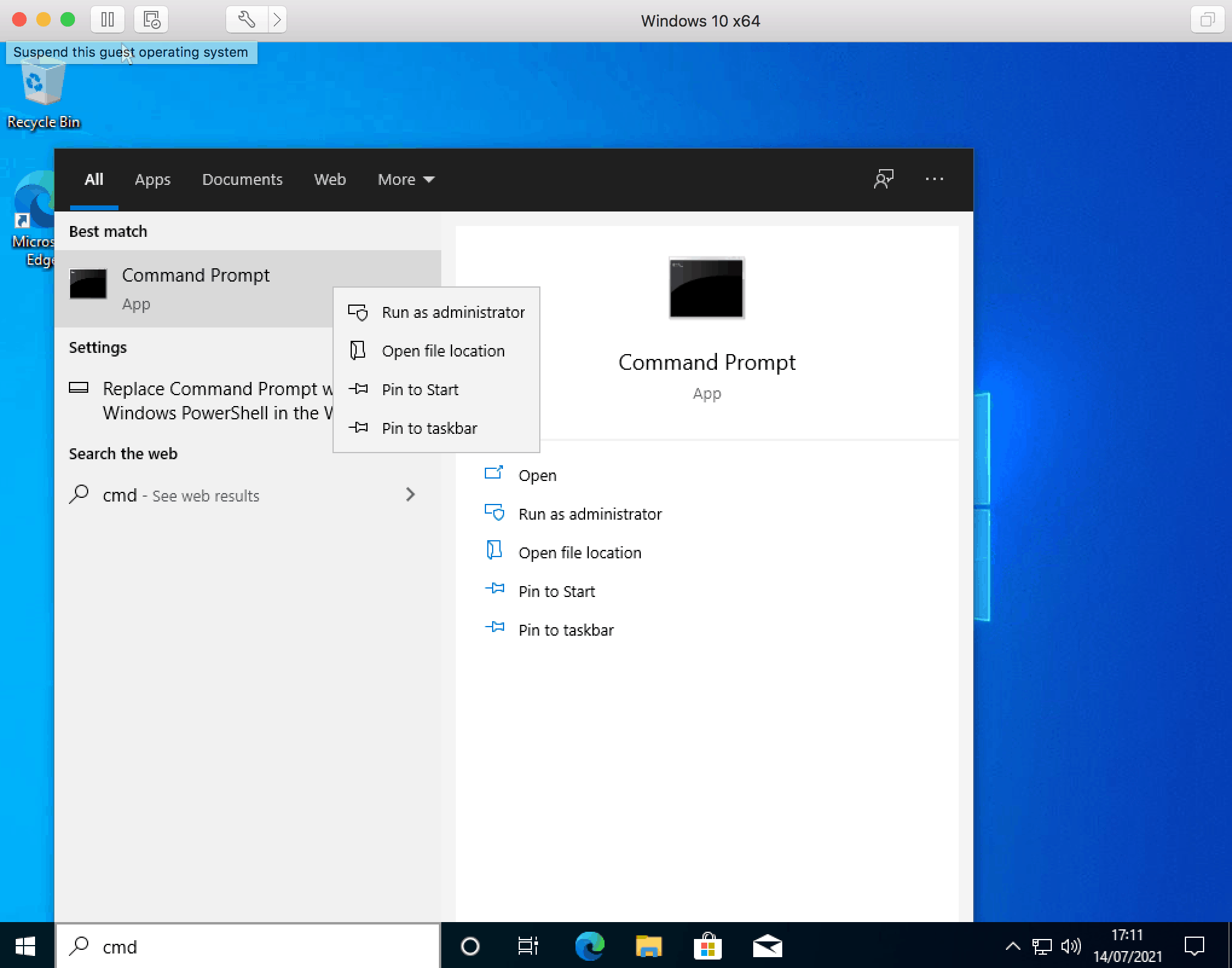Screen dimensions: 1232x968
Task: Click the Command Prompt icon in the Best match row
Action: [x=88, y=284]
